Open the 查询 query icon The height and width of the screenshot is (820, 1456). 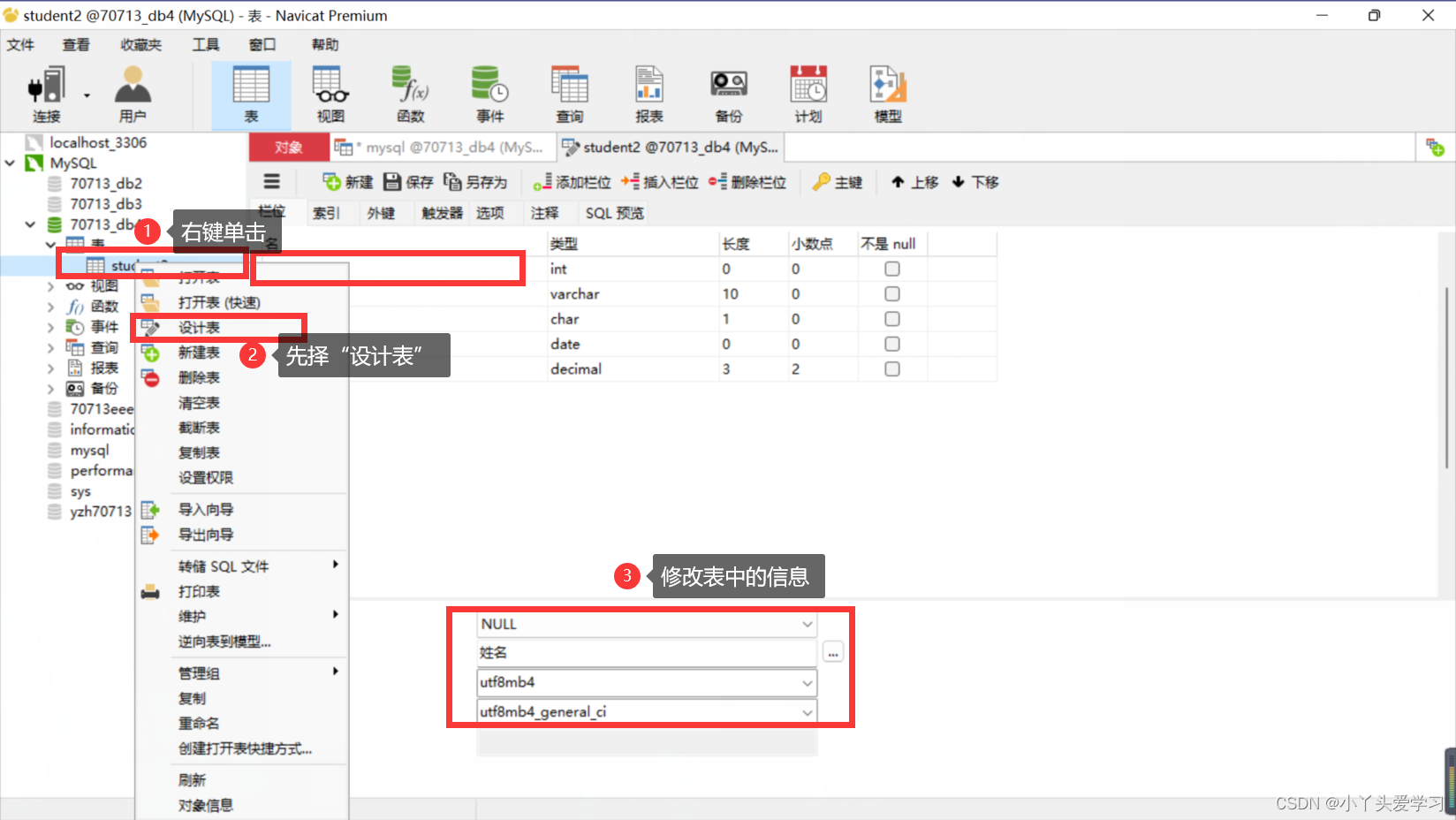[x=569, y=95]
